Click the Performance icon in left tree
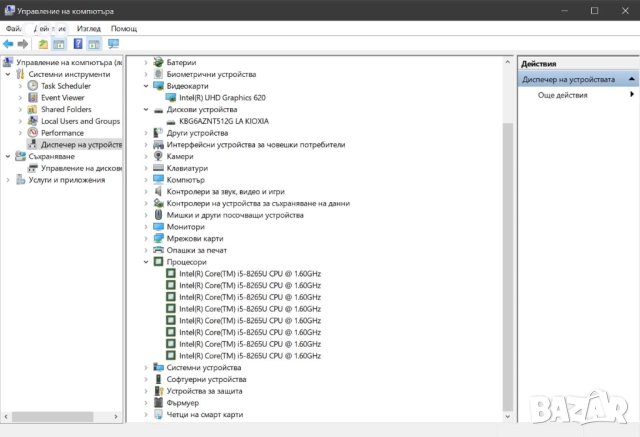Image resolution: width=640 pixels, height=437 pixels. click(33, 132)
